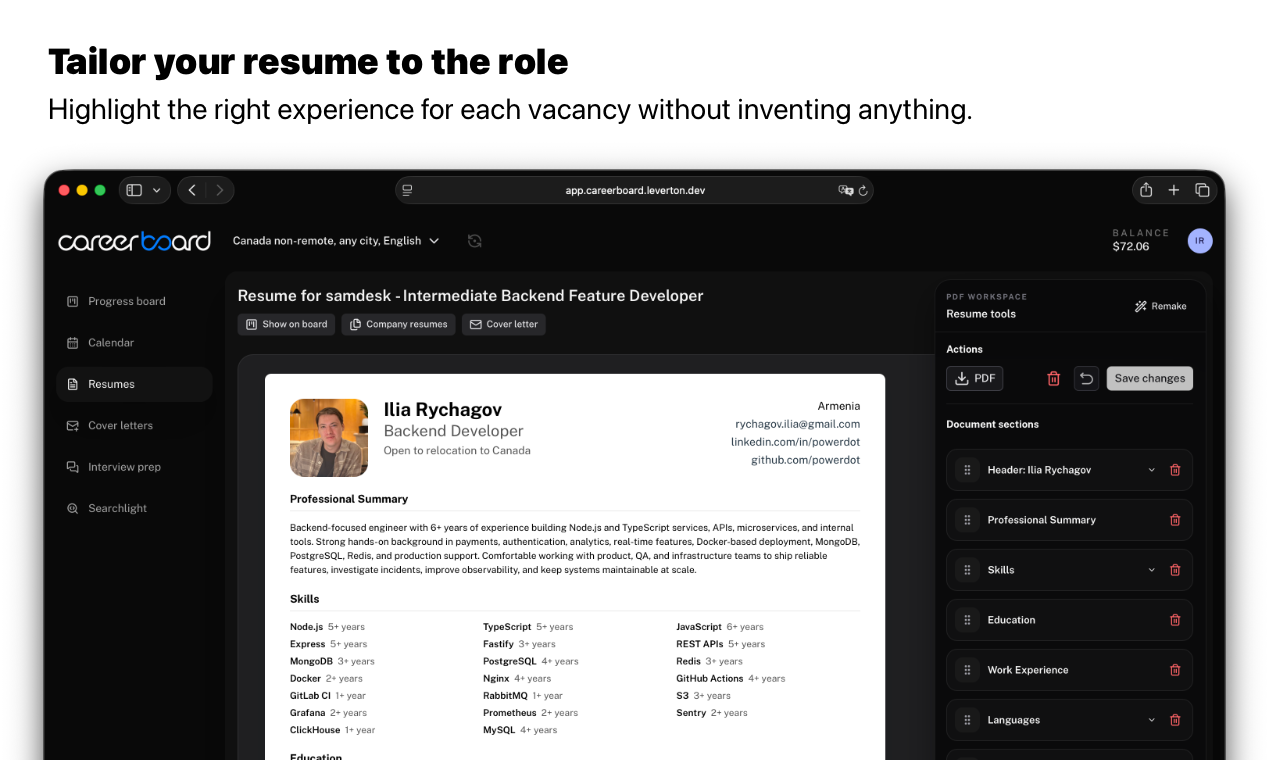Open Company resumes
Image resolution: width=1270 pixels, height=760 pixels.
pos(398,324)
